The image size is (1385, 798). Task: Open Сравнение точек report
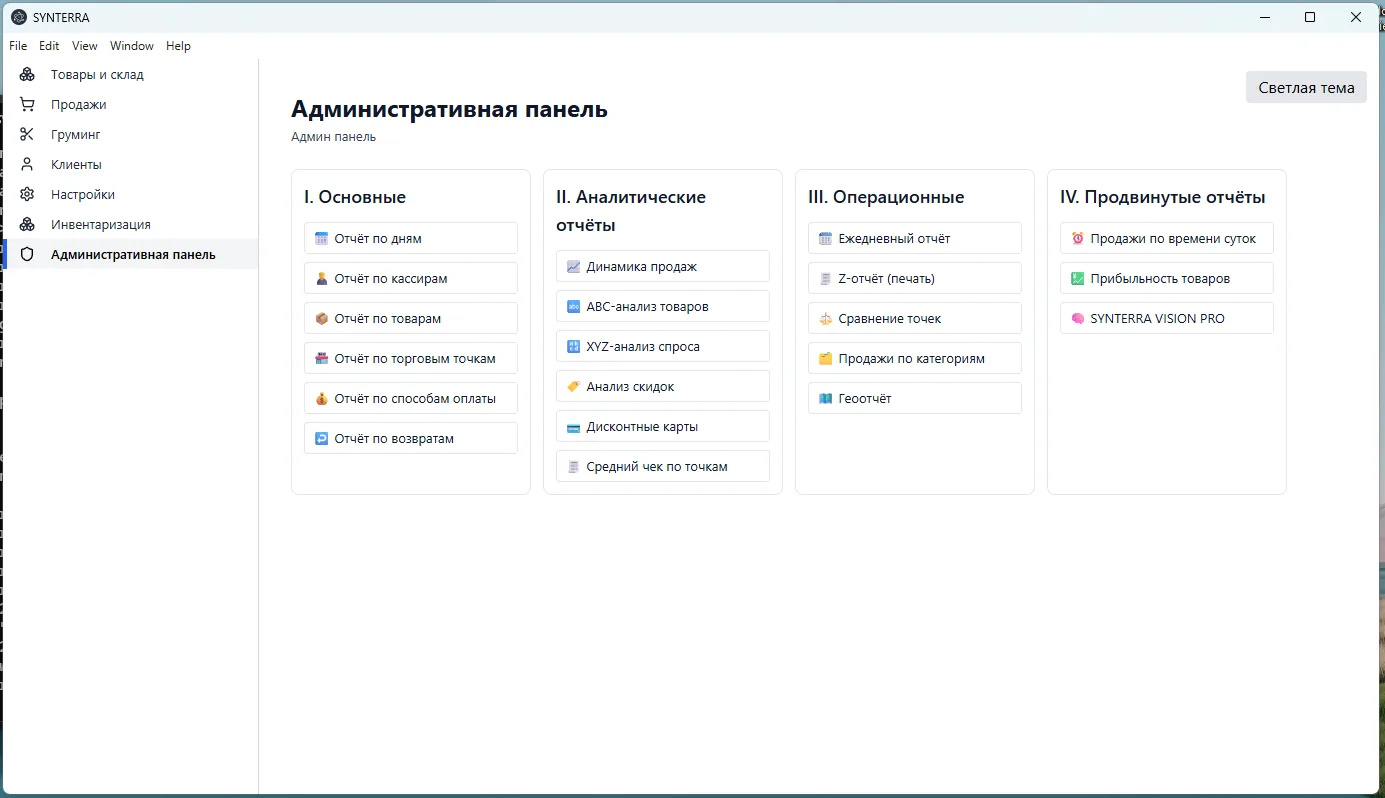pyautogui.click(x=915, y=318)
